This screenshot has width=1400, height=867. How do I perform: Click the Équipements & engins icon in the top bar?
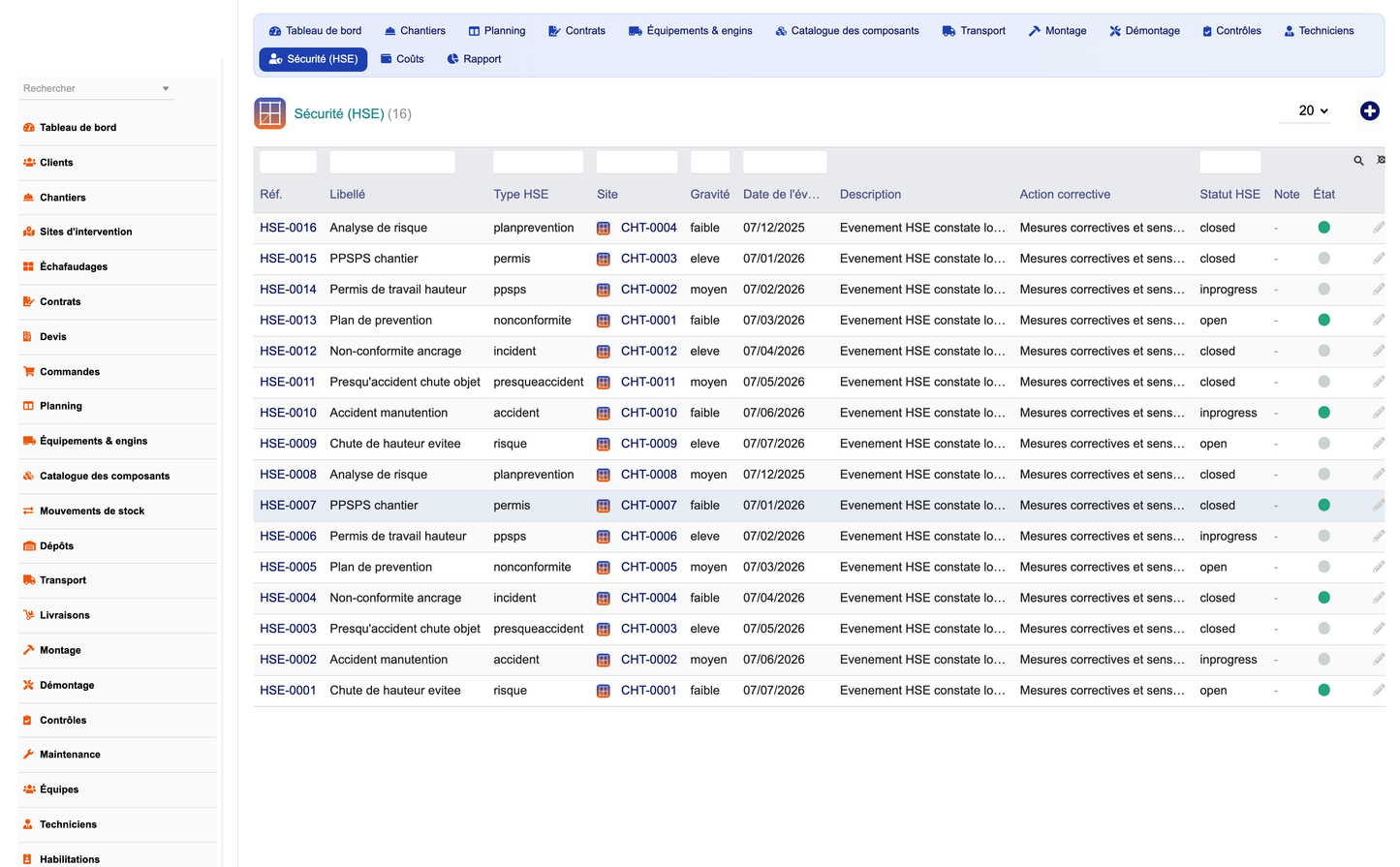click(x=636, y=31)
